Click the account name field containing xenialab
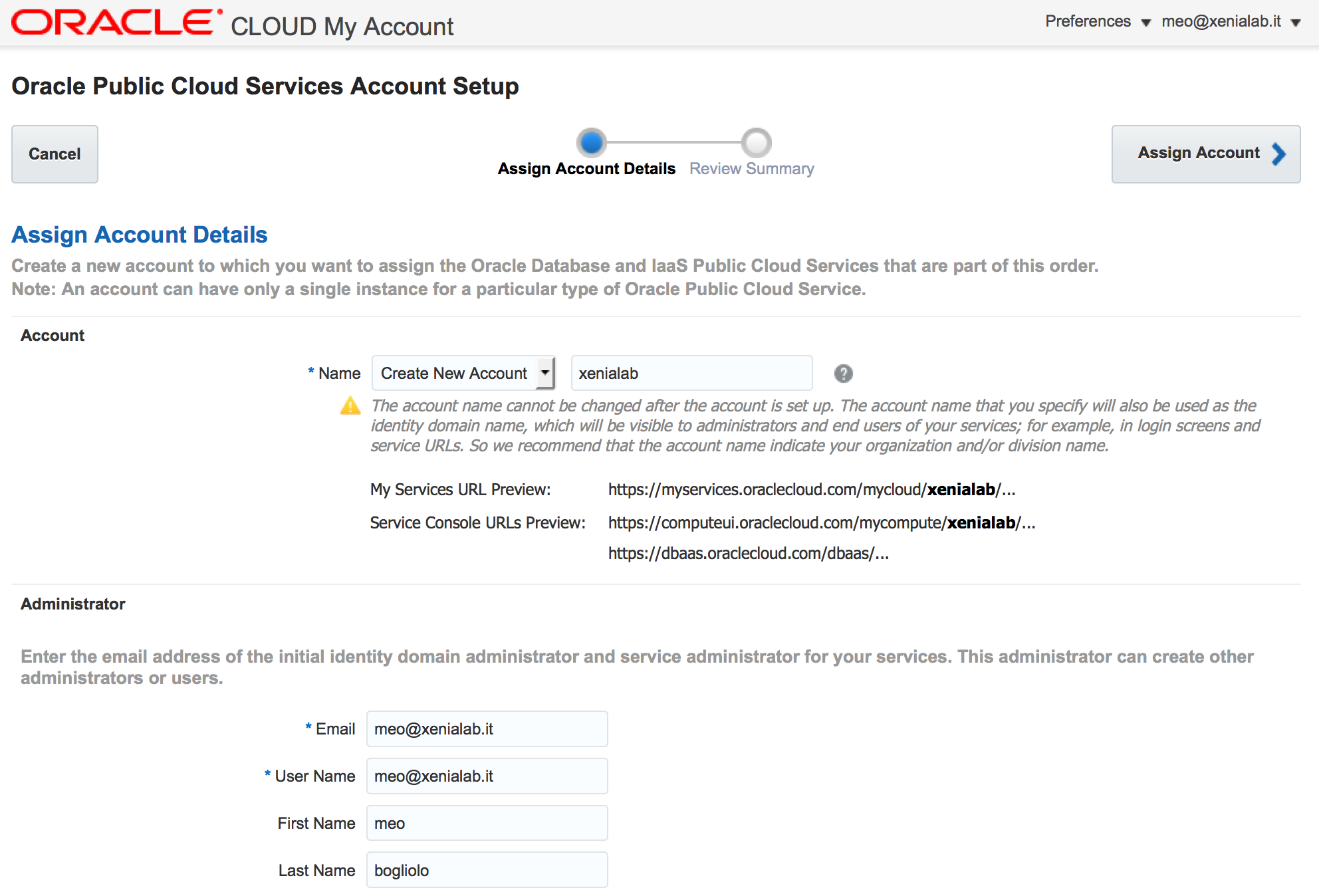Image resolution: width=1319 pixels, height=896 pixels. pyautogui.click(x=691, y=373)
